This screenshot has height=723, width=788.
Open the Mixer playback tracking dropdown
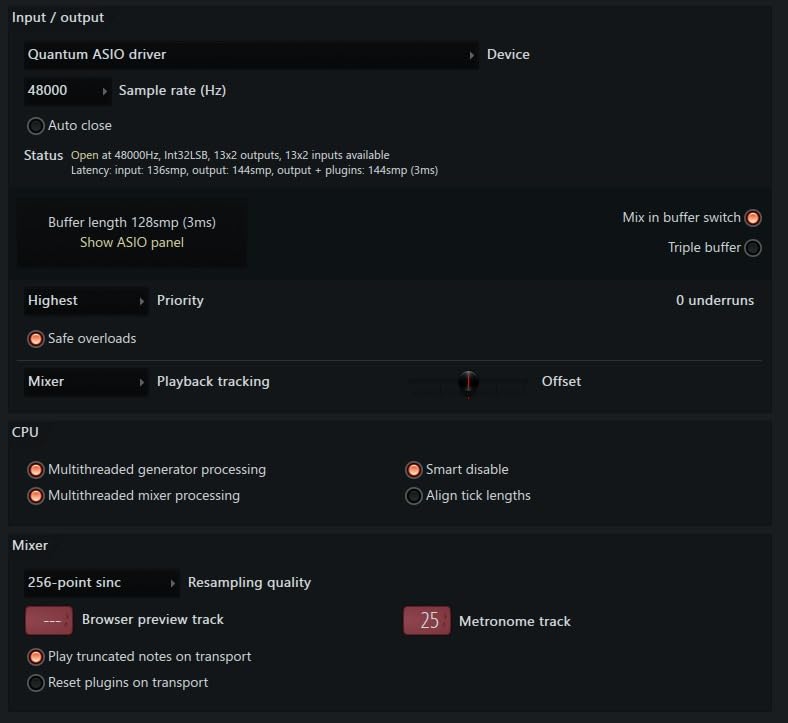pyautogui.click(x=86, y=382)
